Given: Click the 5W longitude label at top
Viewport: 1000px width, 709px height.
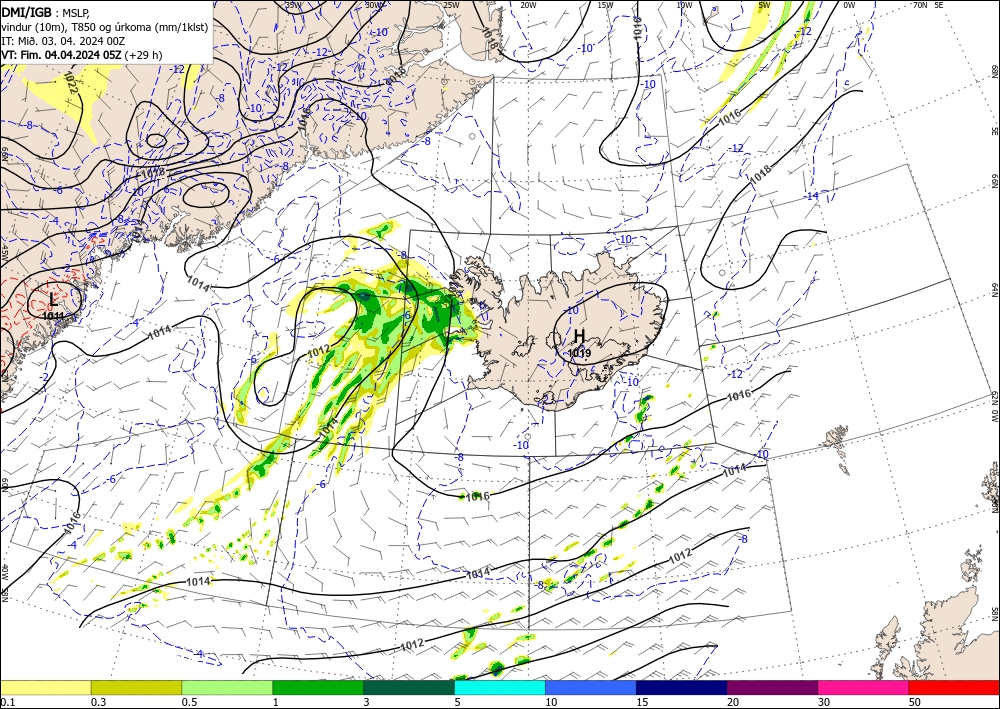Looking at the screenshot, I should 764,5.
